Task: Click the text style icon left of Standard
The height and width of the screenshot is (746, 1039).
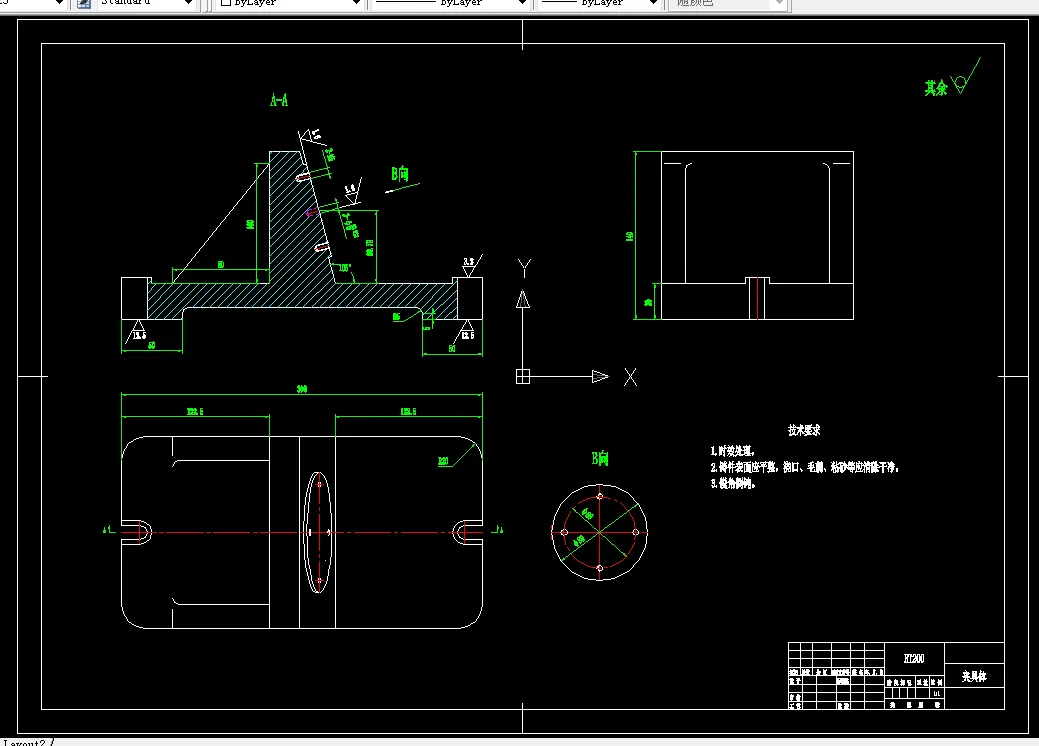Action: click(83, 3)
